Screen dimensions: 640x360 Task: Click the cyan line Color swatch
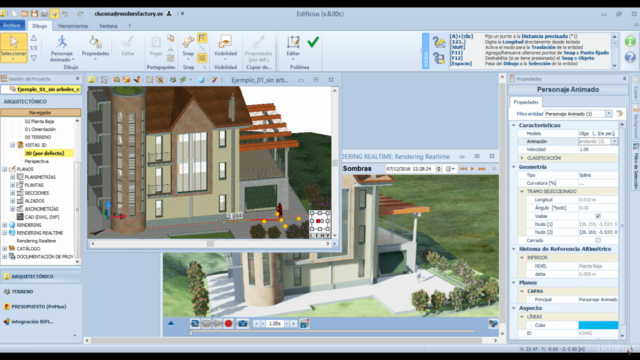(598, 325)
